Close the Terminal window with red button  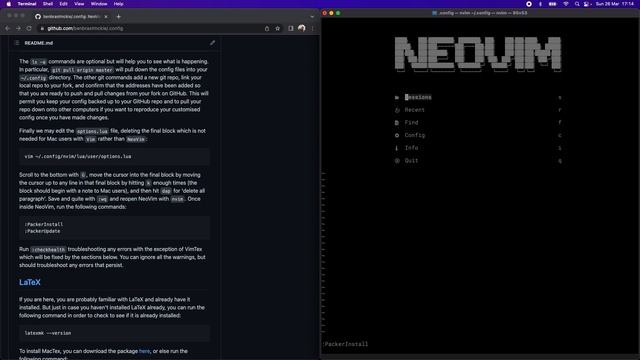tap(325, 13)
